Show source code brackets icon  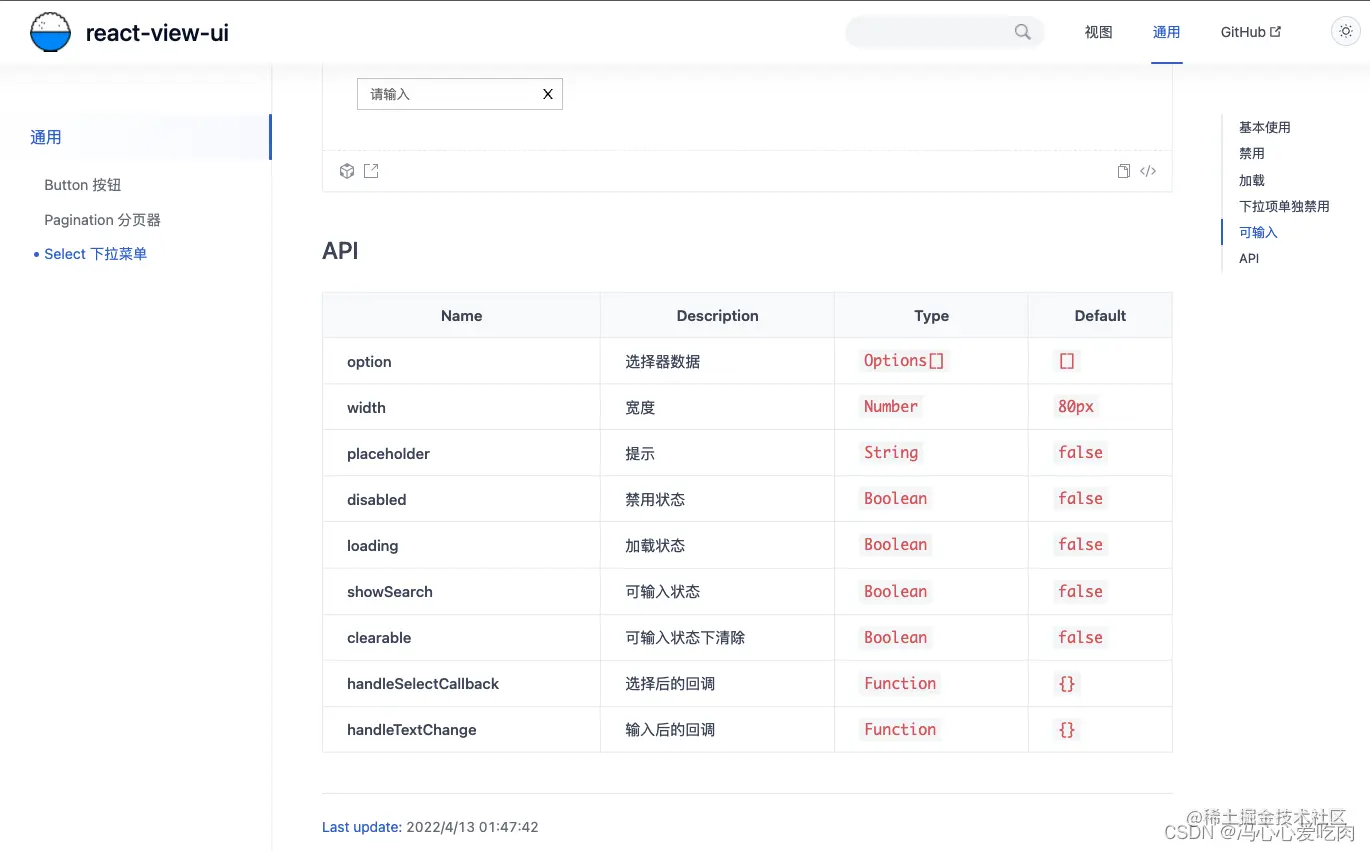1148,171
